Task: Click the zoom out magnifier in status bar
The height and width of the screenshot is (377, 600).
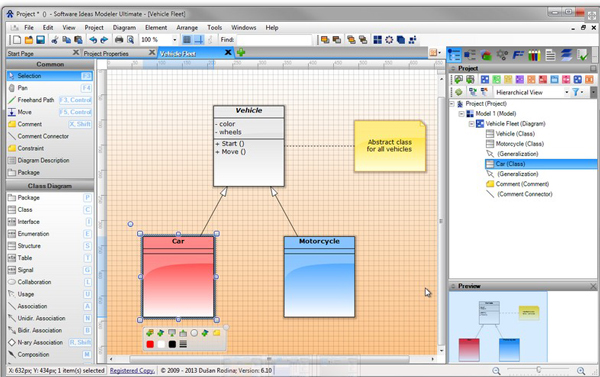Action: [x=496, y=370]
